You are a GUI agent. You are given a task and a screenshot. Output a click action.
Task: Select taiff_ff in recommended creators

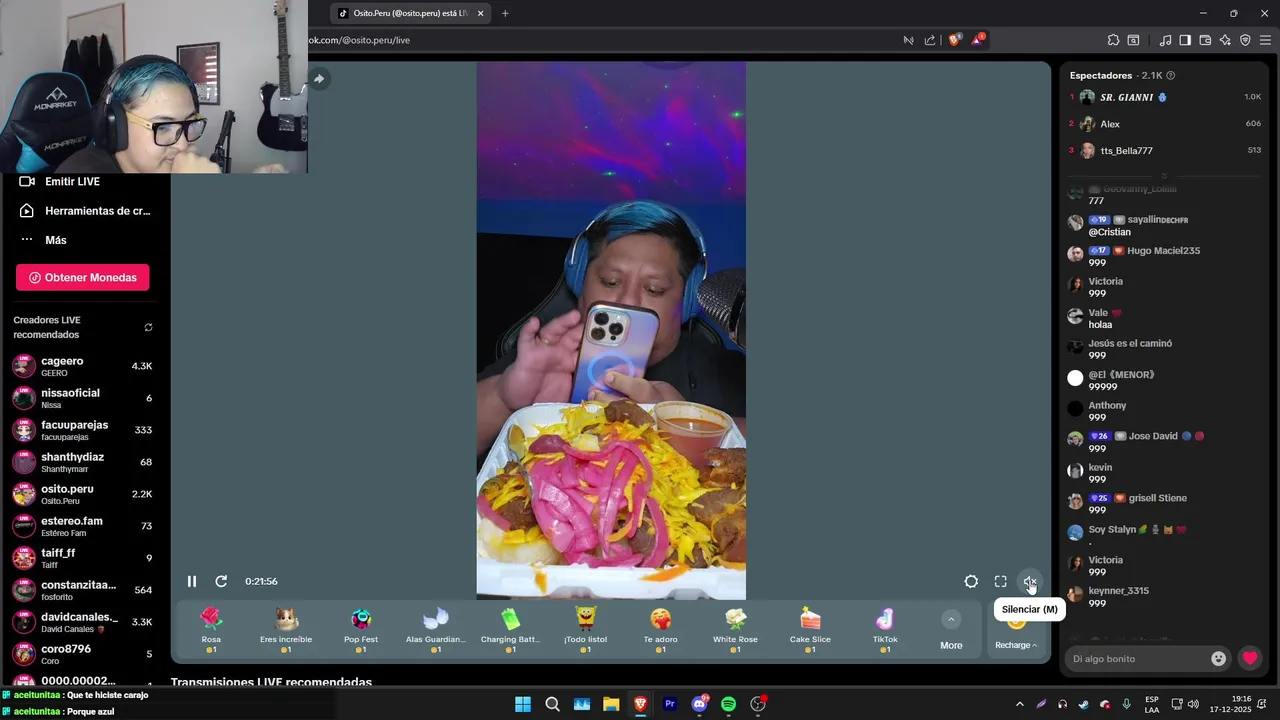click(x=82, y=558)
